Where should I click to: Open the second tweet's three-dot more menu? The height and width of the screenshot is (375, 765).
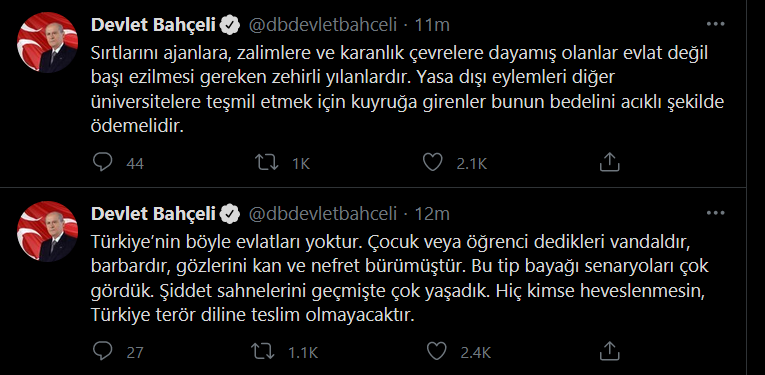coord(716,213)
